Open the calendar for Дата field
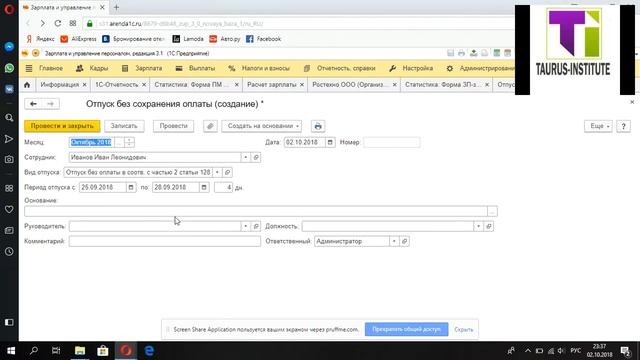This screenshot has height=360, width=640. (330, 142)
